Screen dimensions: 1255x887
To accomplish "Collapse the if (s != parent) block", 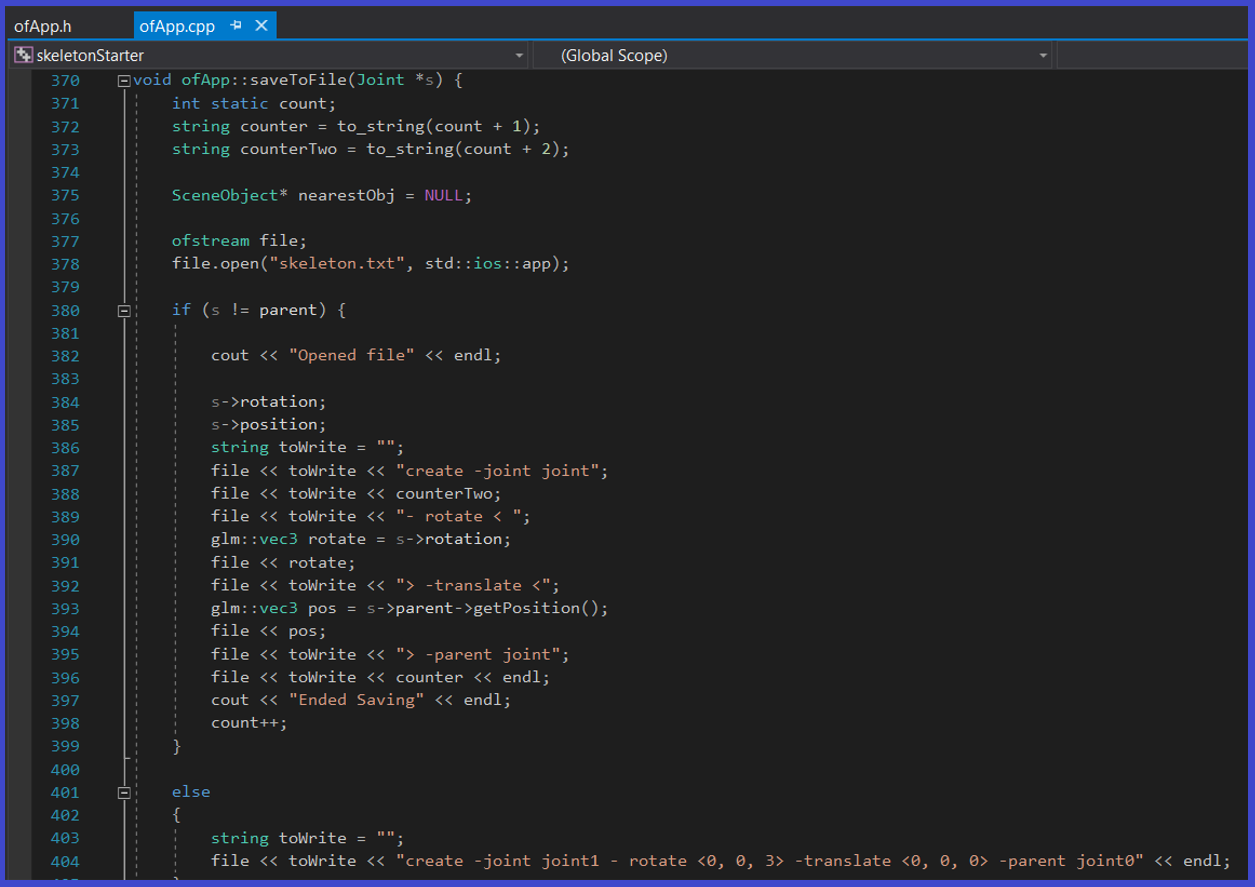I will (x=124, y=310).
